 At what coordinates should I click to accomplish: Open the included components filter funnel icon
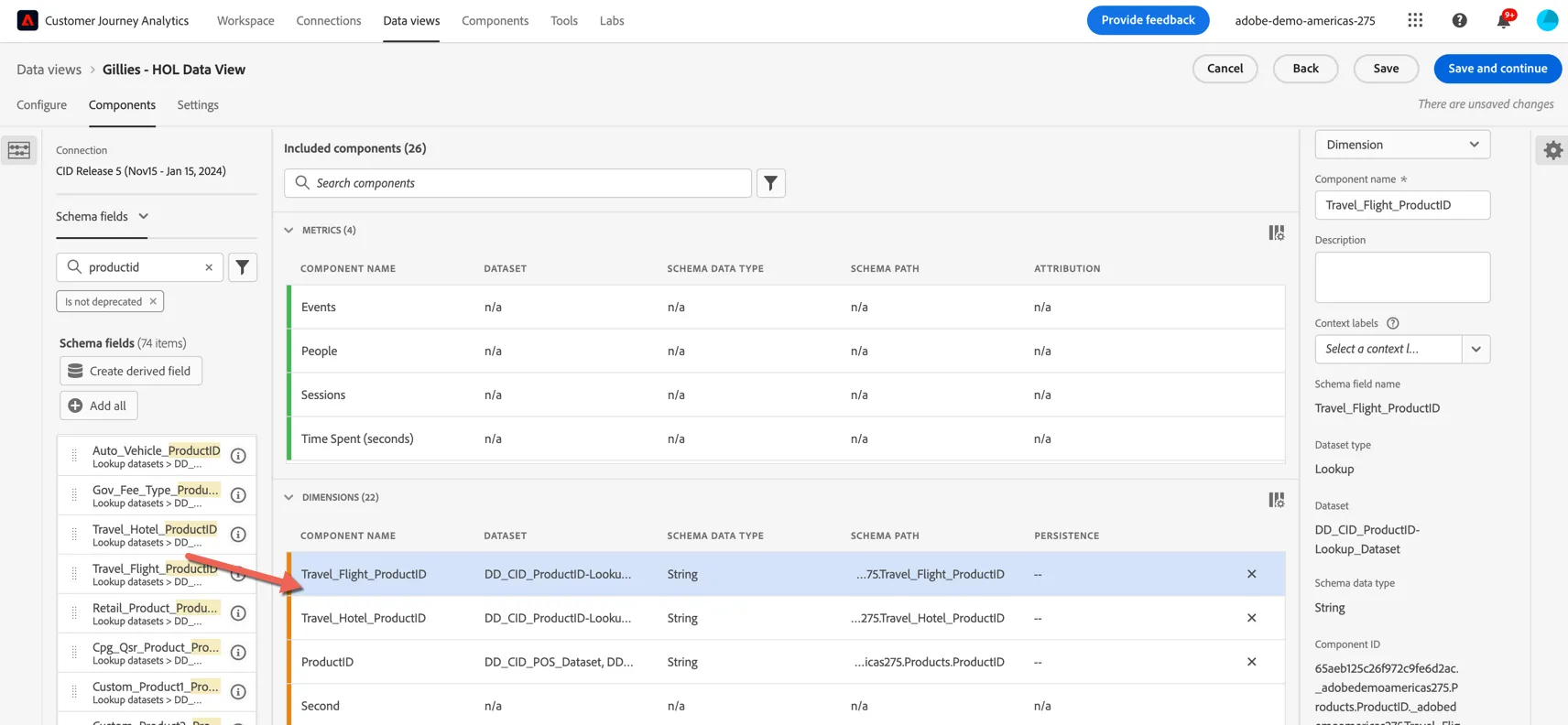(771, 183)
